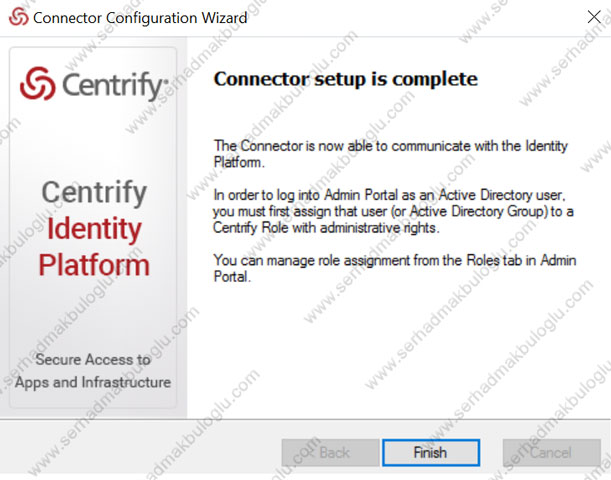Click the Connector Configuration Wizard title text

tap(140, 18)
